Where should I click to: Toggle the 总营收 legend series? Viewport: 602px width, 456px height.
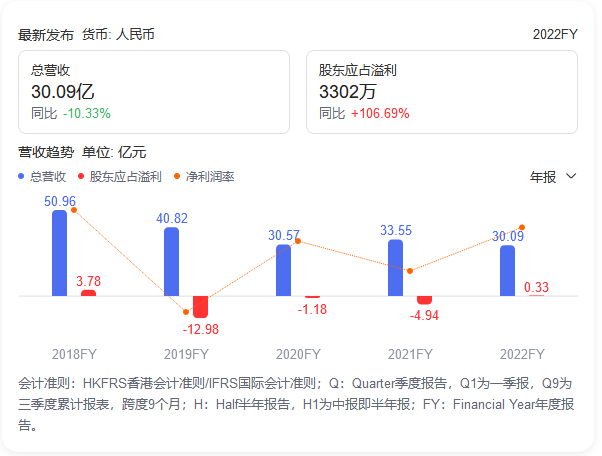click(x=47, y=177)
